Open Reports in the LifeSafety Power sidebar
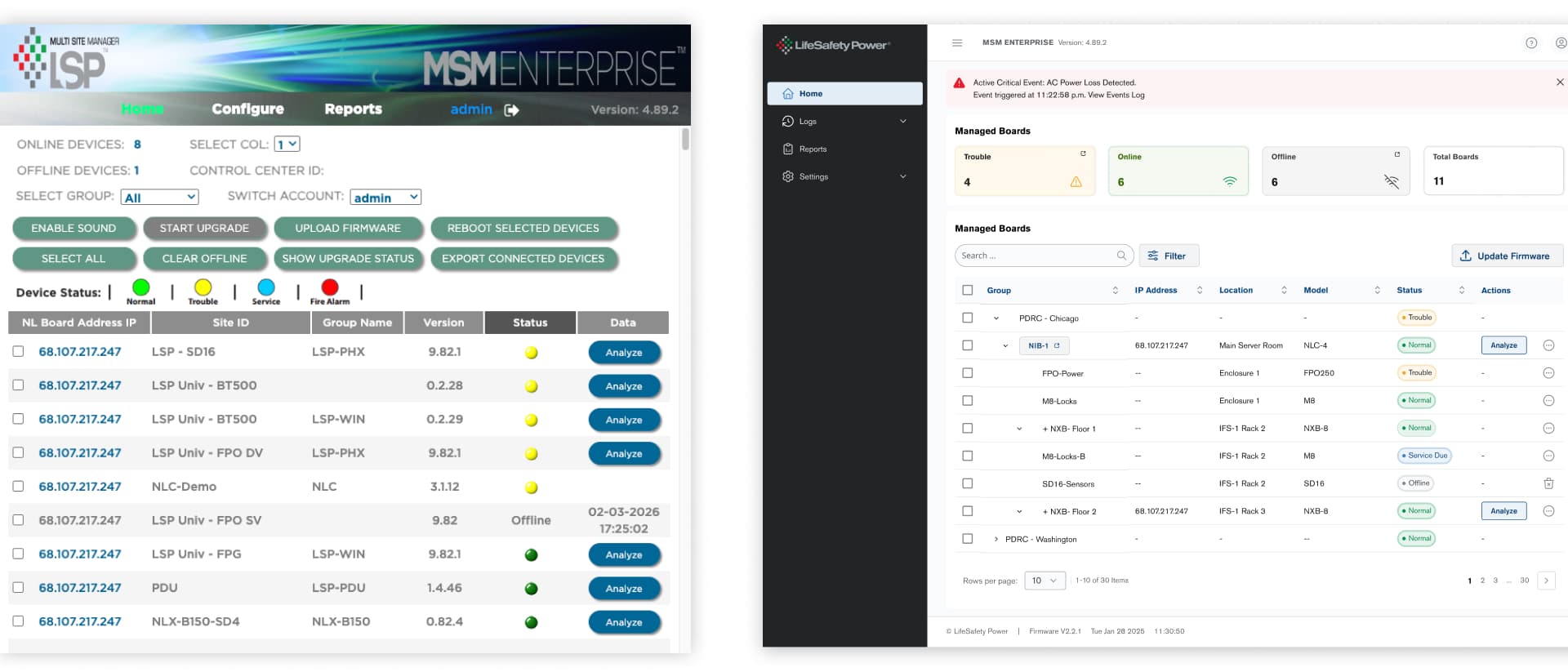 click(844, 149)
